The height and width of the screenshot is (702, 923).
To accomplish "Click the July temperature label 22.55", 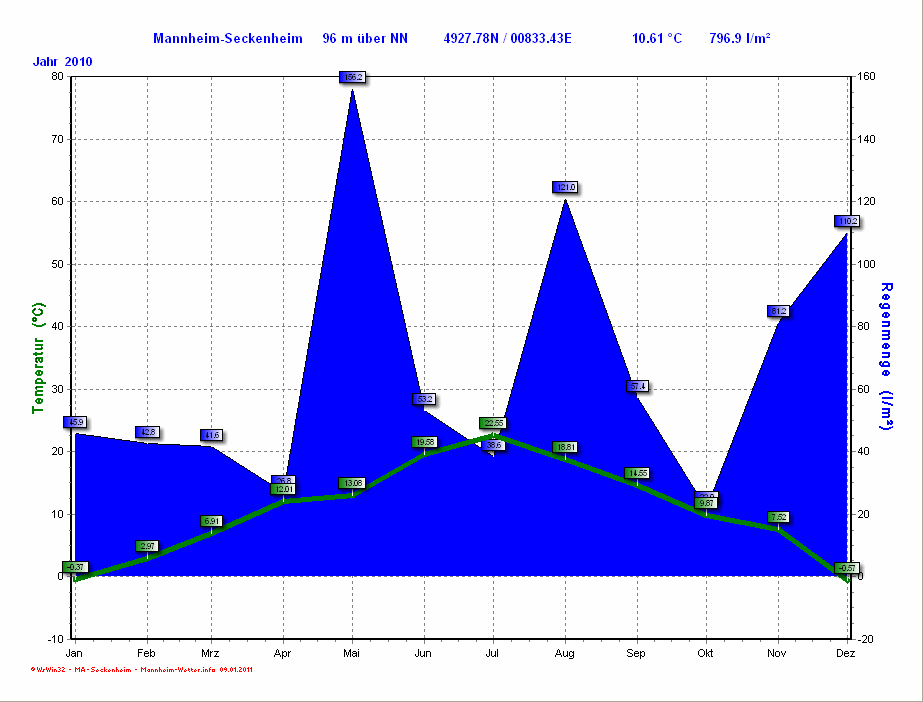I will pos(494,423).
